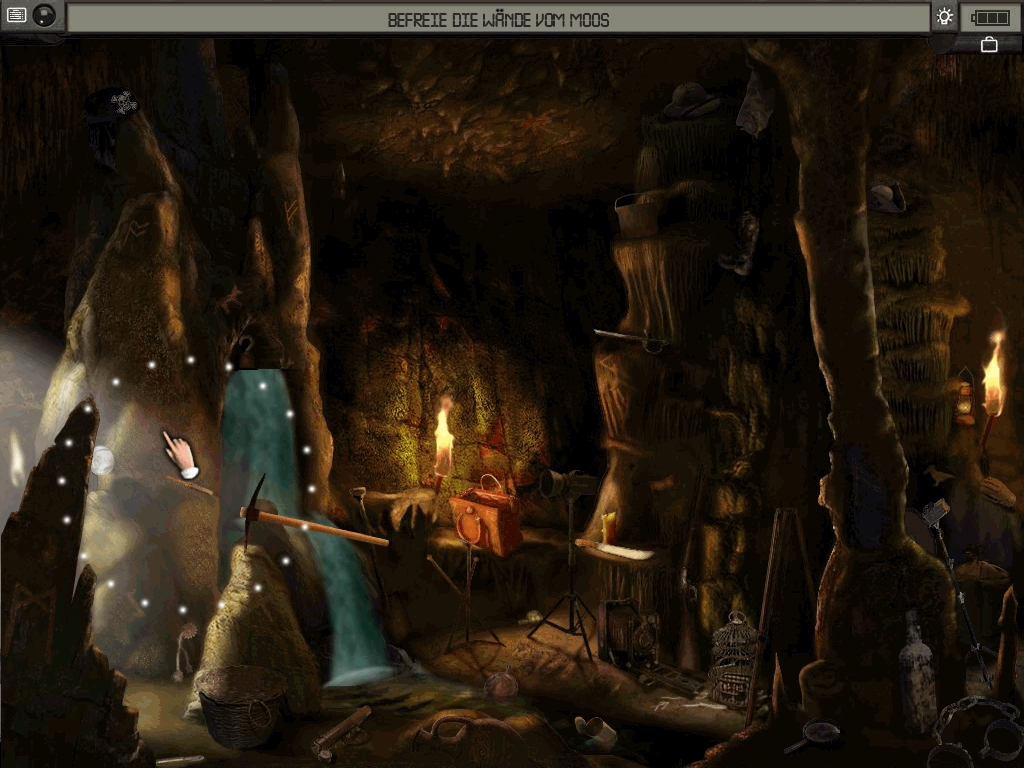Click the spotlight on the tripod
This screenshot has width=1024, height=768.
click(566, 485)
